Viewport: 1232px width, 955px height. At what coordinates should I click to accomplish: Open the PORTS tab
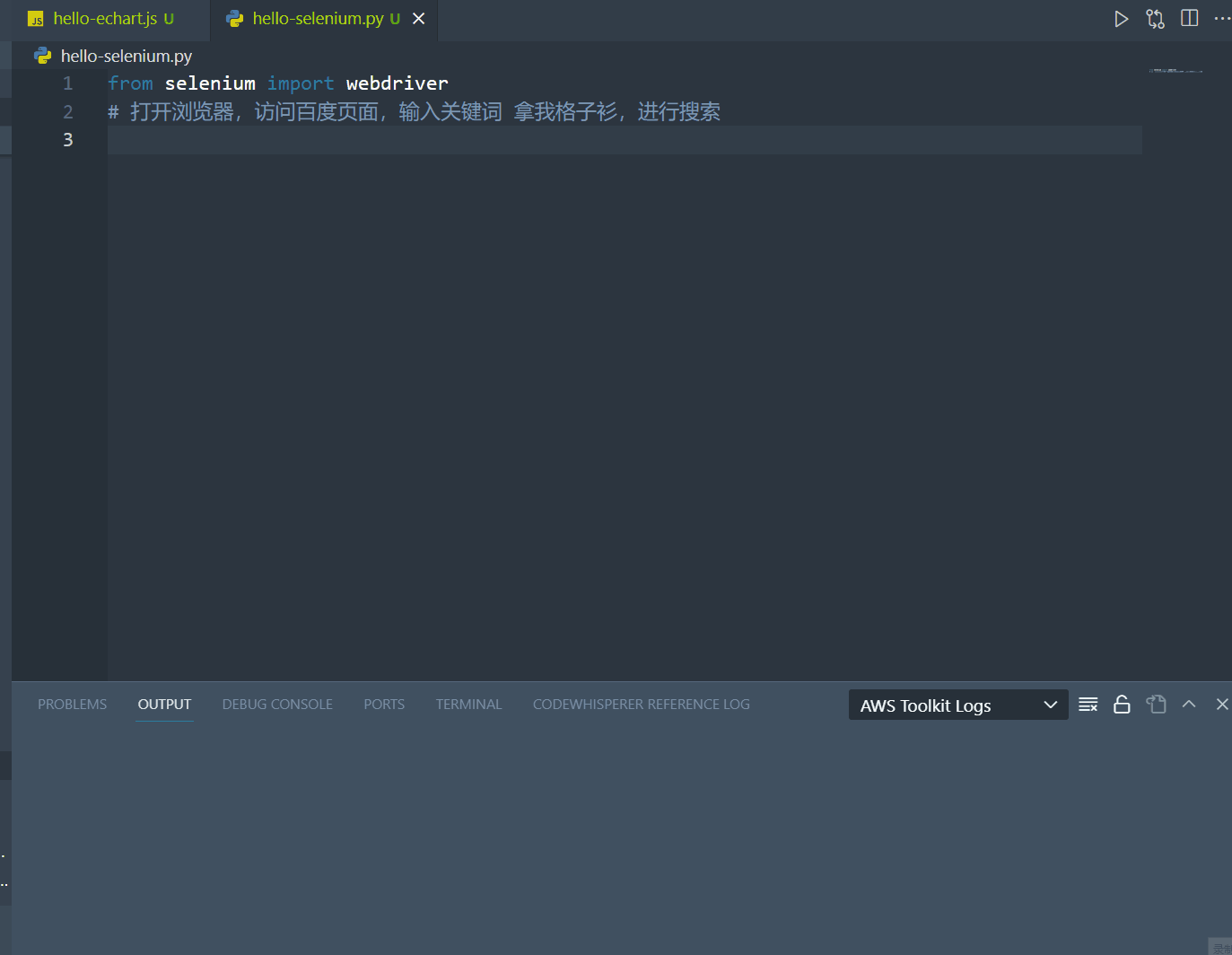click(384, 705)
